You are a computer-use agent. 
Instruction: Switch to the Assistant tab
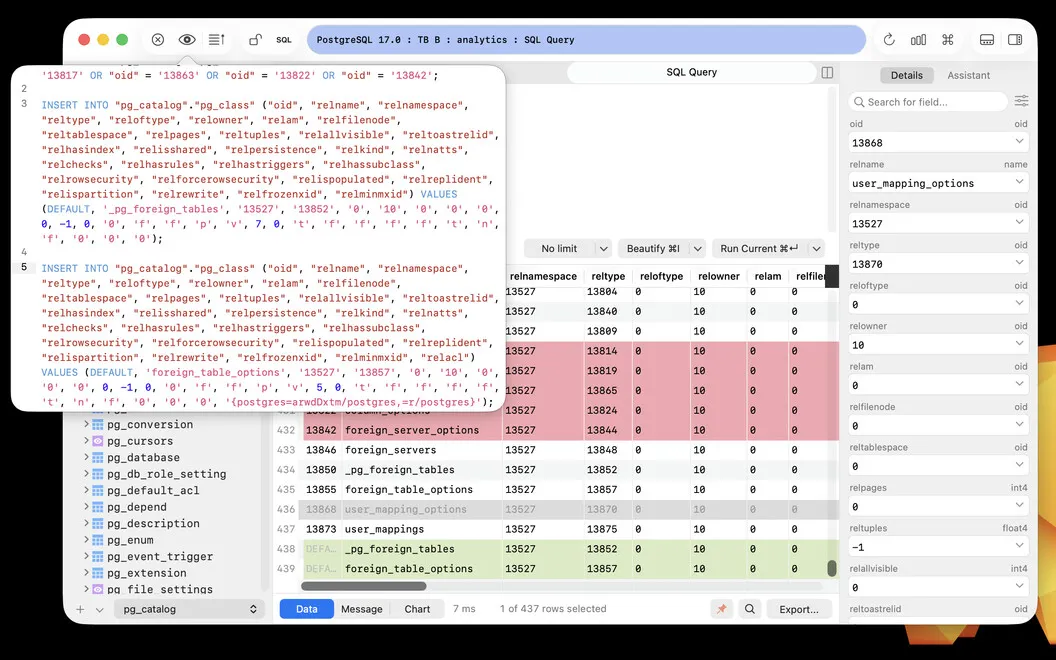coord(968,75)
